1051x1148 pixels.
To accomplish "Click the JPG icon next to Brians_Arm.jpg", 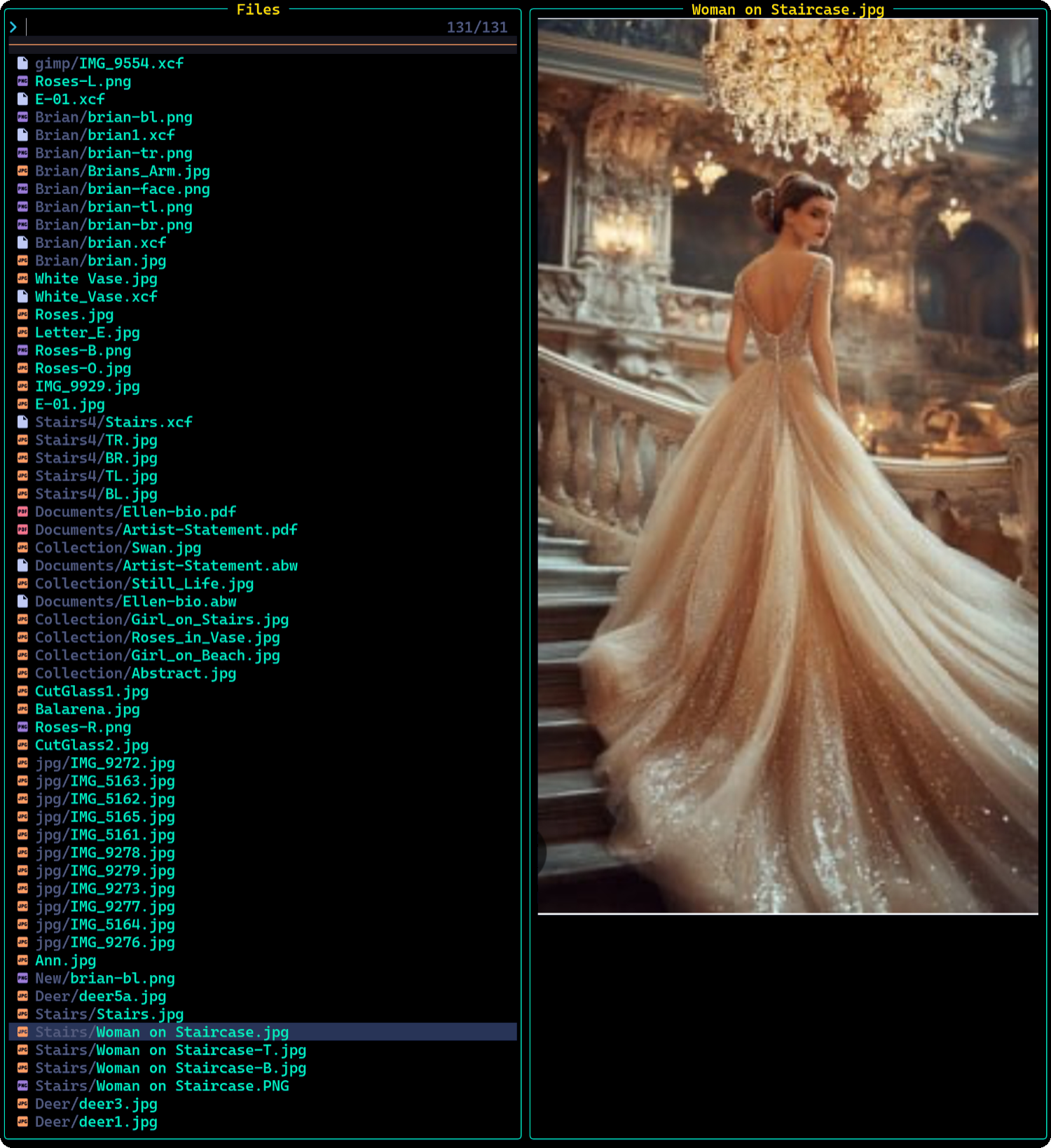I will 22,171.
